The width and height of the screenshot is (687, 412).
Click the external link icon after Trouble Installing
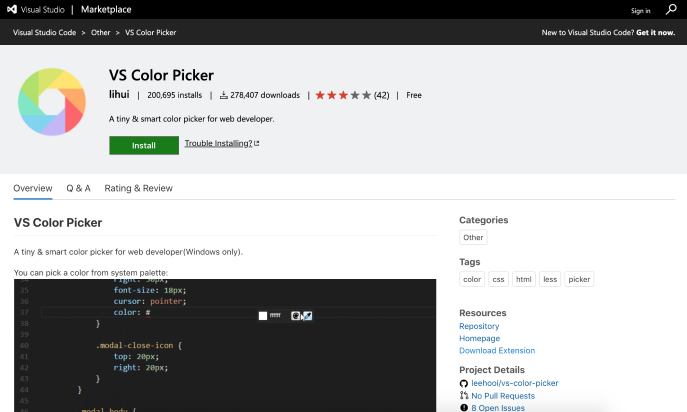coord(257,143)
